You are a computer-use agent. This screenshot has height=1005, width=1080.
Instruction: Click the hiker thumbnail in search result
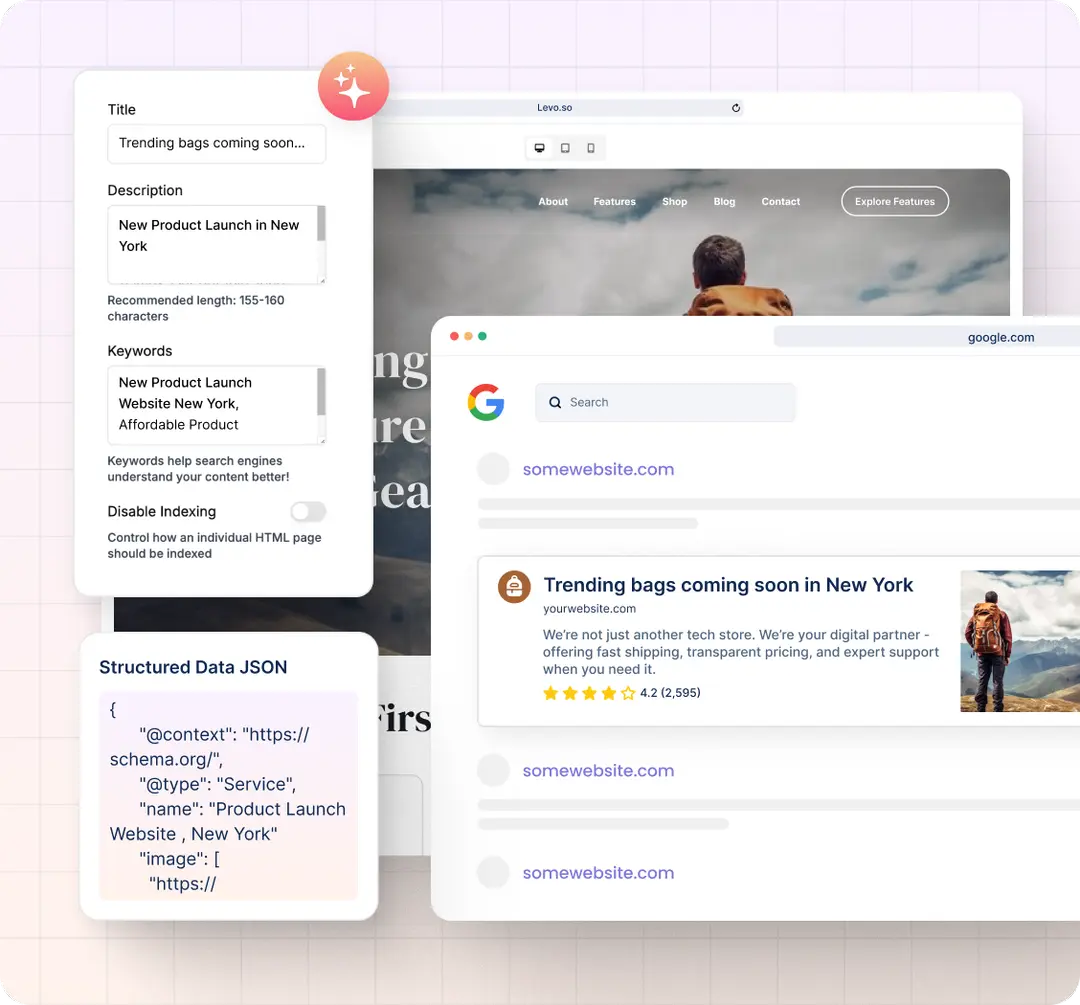1020,641
